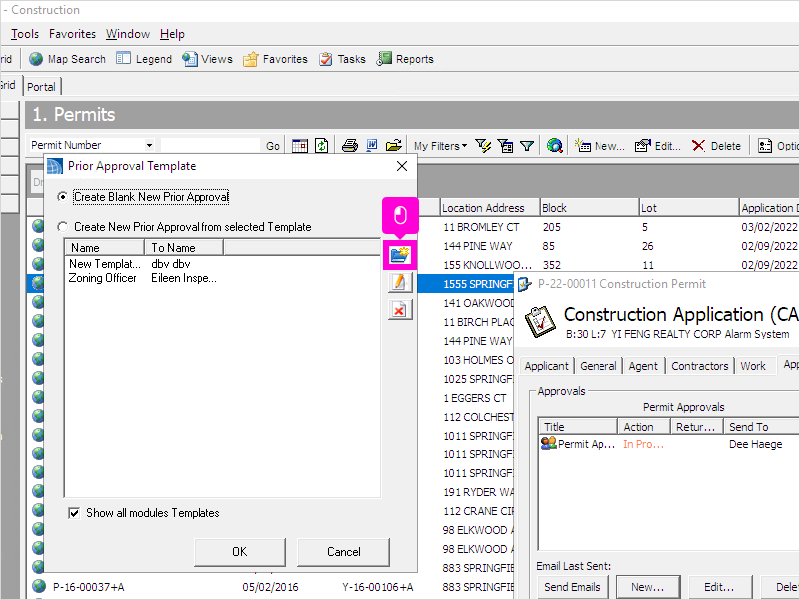This screenshot has height=600, width=800.
Task: Click the Permit Approval people icon
Action: 548,443
